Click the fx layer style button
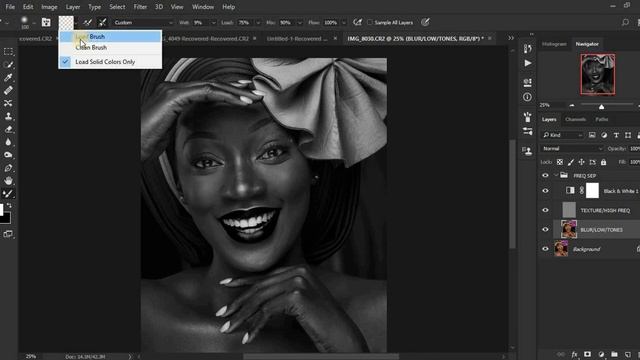 (574, 354)
